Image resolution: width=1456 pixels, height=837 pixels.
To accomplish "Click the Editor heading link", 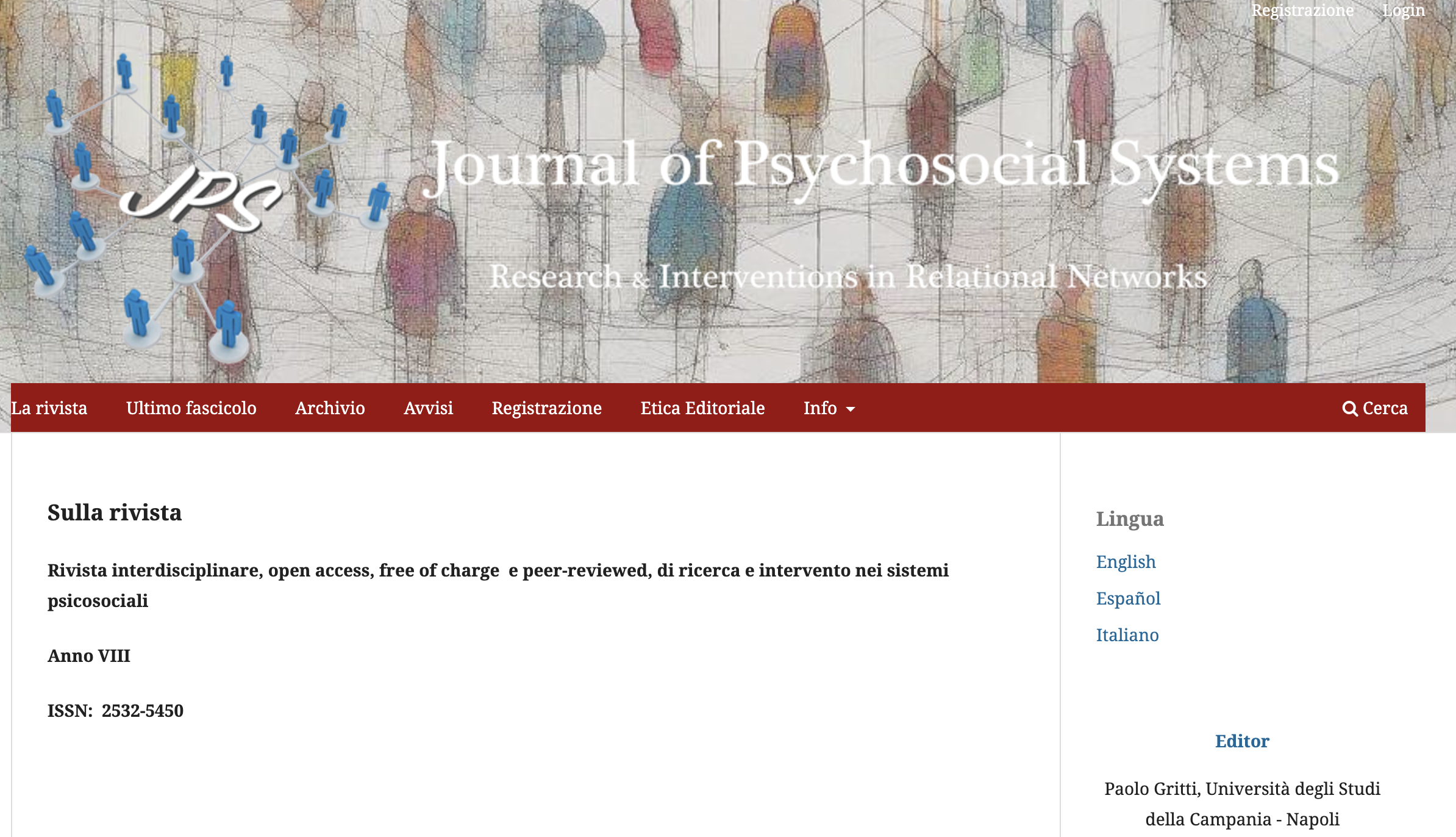I will click(x=1242, y=741).
